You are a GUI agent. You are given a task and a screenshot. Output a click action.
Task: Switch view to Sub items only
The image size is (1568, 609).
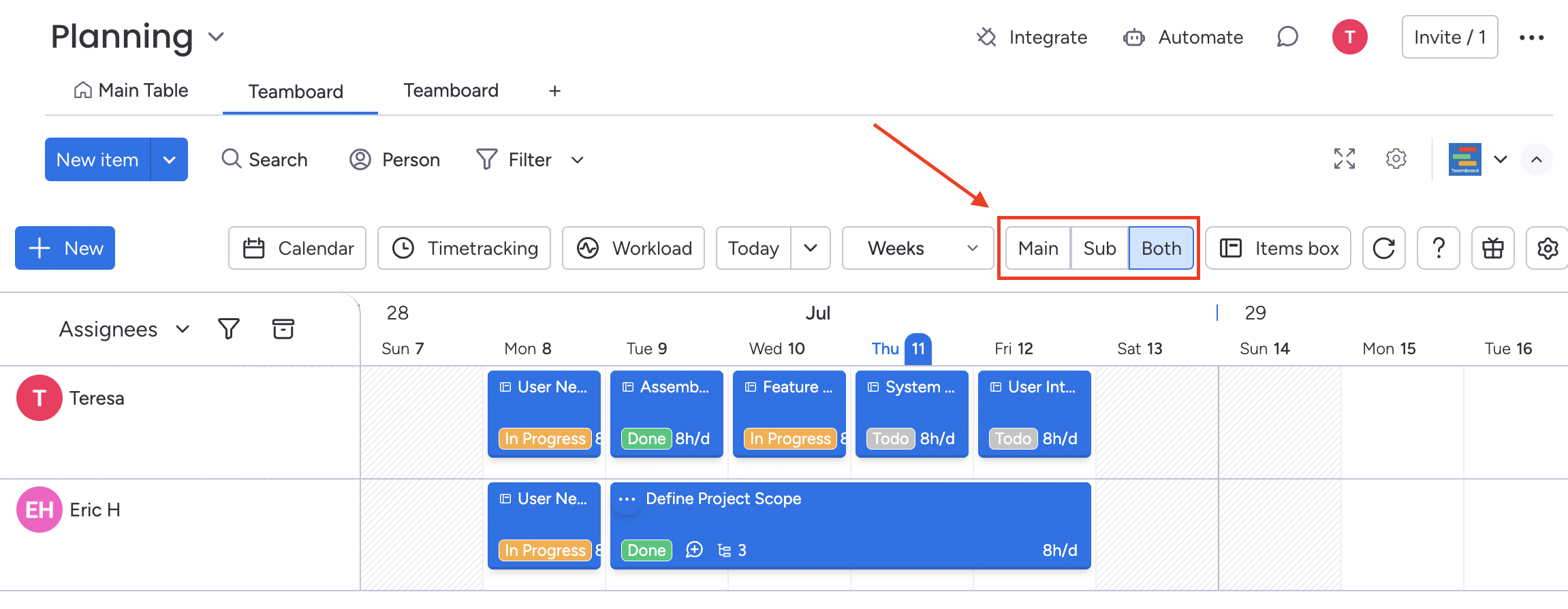(x=1099, y=248)
